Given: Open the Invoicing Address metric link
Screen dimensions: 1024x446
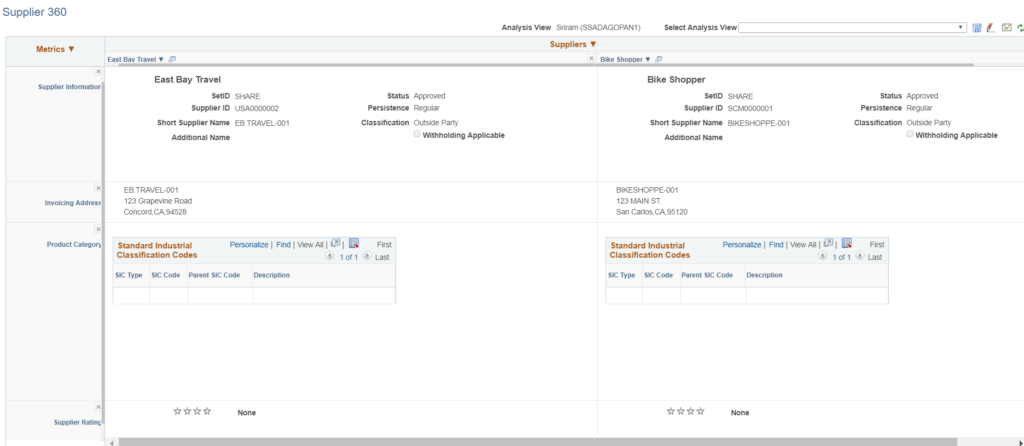Looking at the screenshot, I should tap(73, 202).
